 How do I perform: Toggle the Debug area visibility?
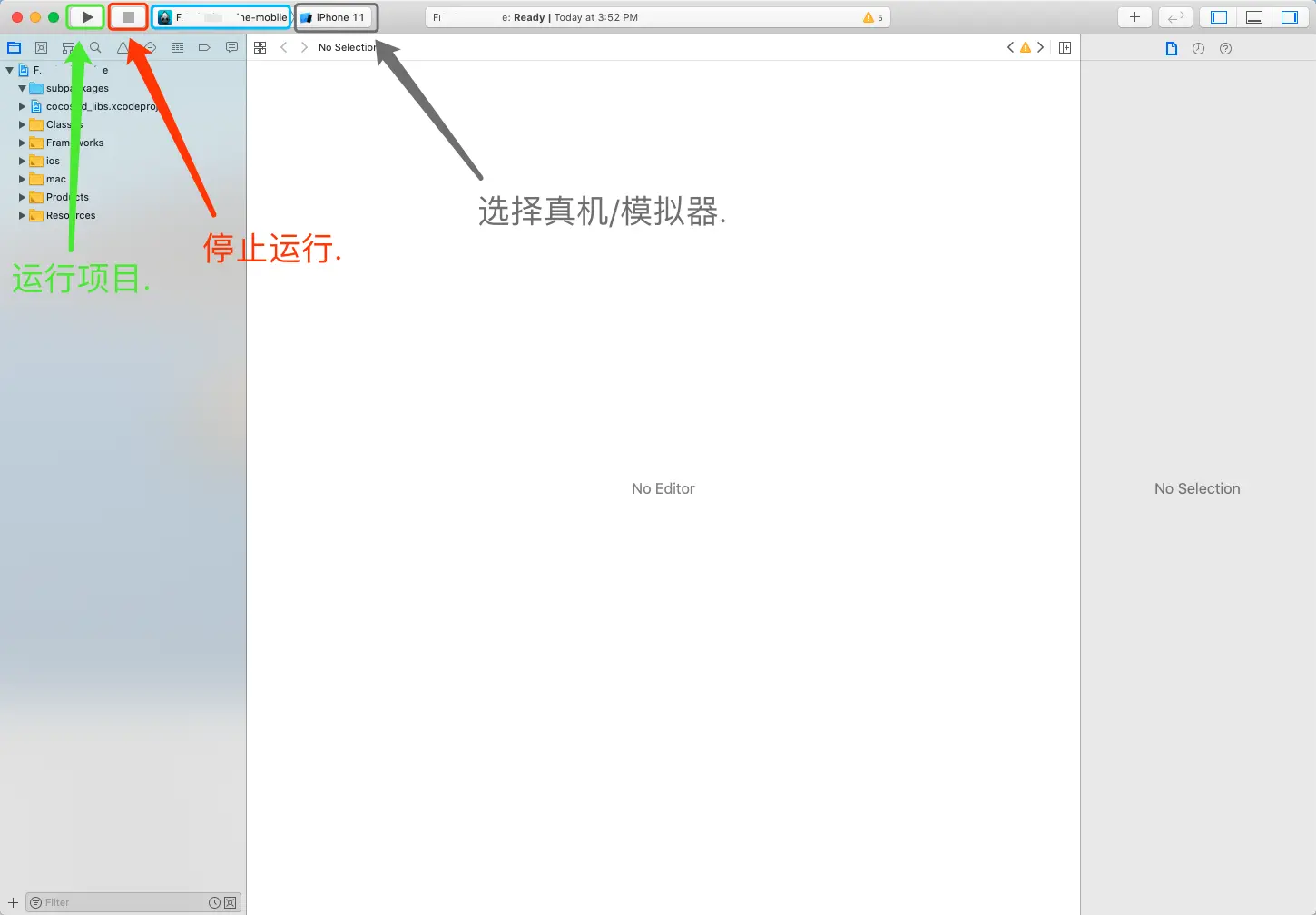(x=1253, y=16)
